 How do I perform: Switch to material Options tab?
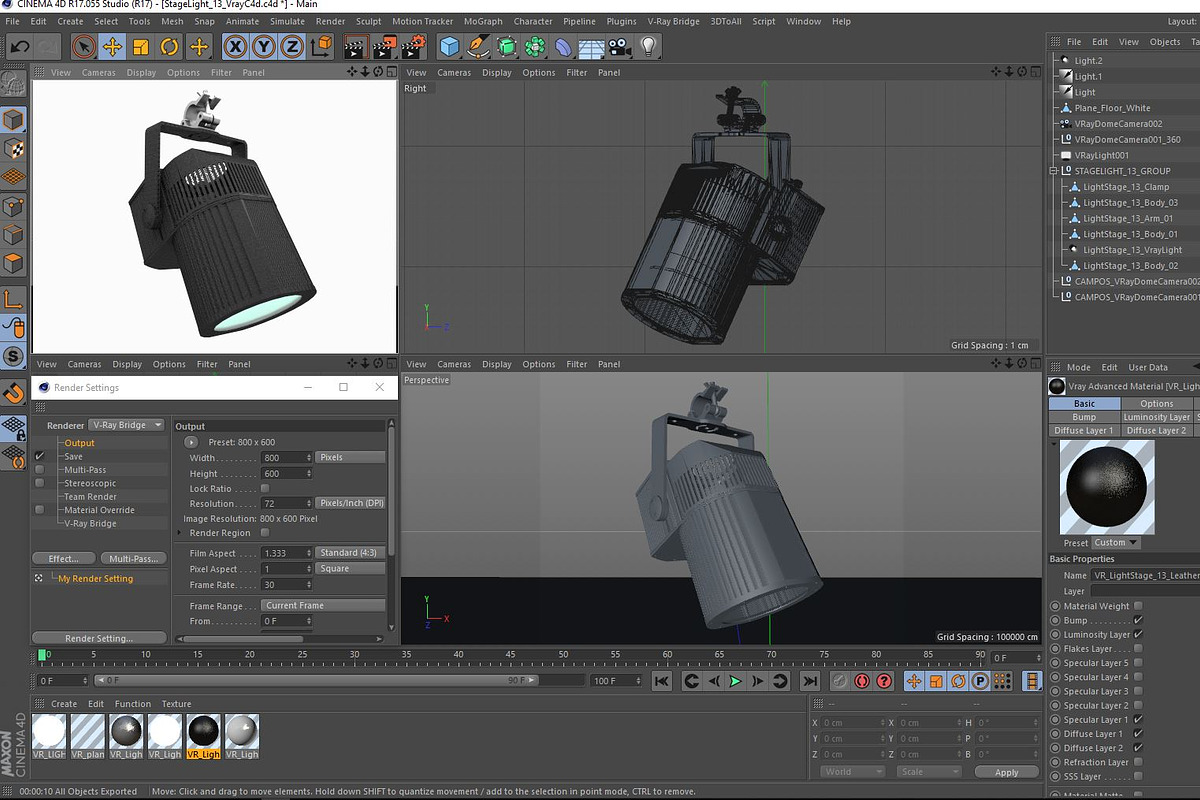tap(1156, 403)
